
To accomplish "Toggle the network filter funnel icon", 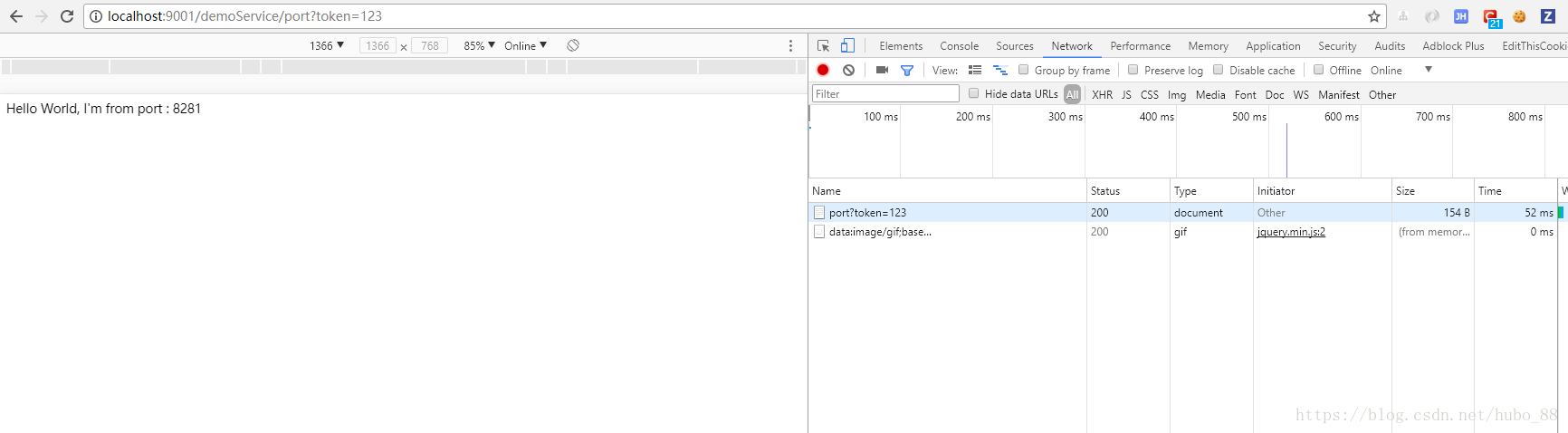I will (906, 70).
